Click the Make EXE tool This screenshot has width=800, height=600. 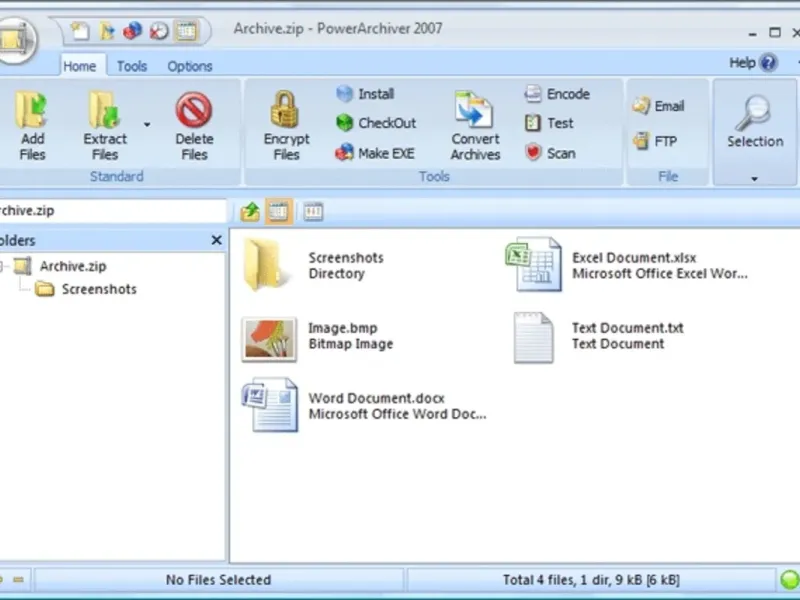pyautogui.click(x=375, y=153)
